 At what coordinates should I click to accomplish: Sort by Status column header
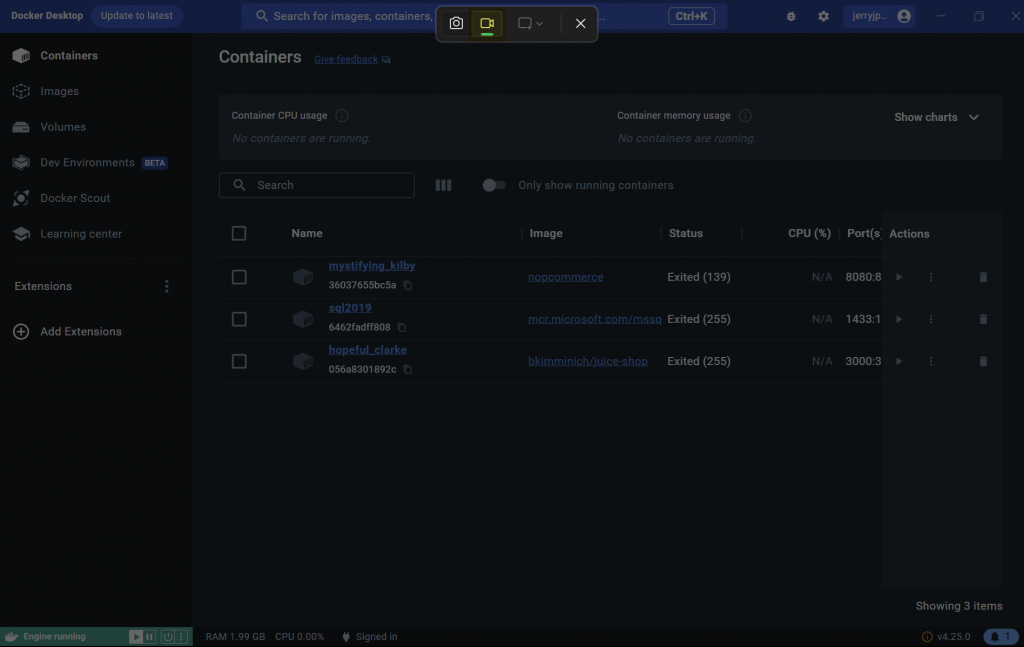[x=686, y=233]
